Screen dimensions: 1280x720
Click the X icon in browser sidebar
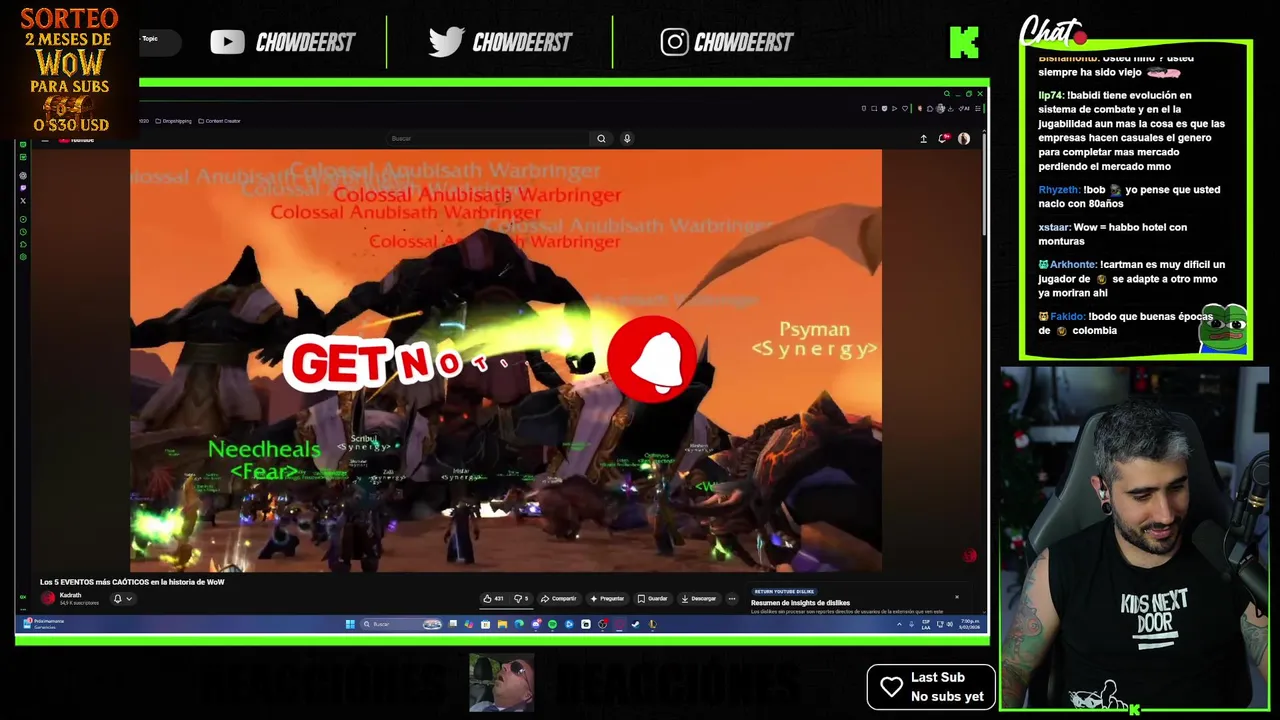pos(23,201)
